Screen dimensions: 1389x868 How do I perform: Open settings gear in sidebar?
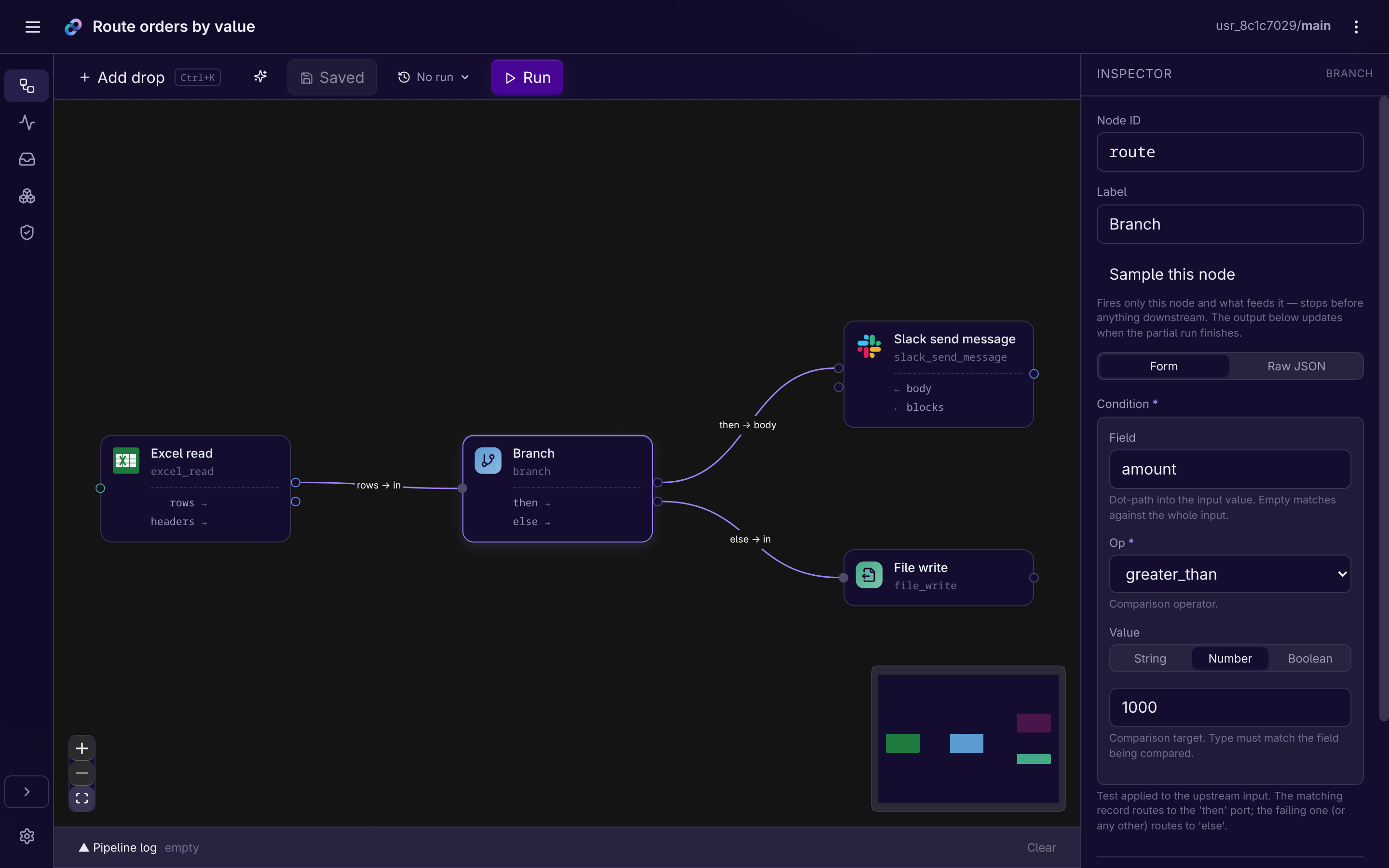click(27, 836)
